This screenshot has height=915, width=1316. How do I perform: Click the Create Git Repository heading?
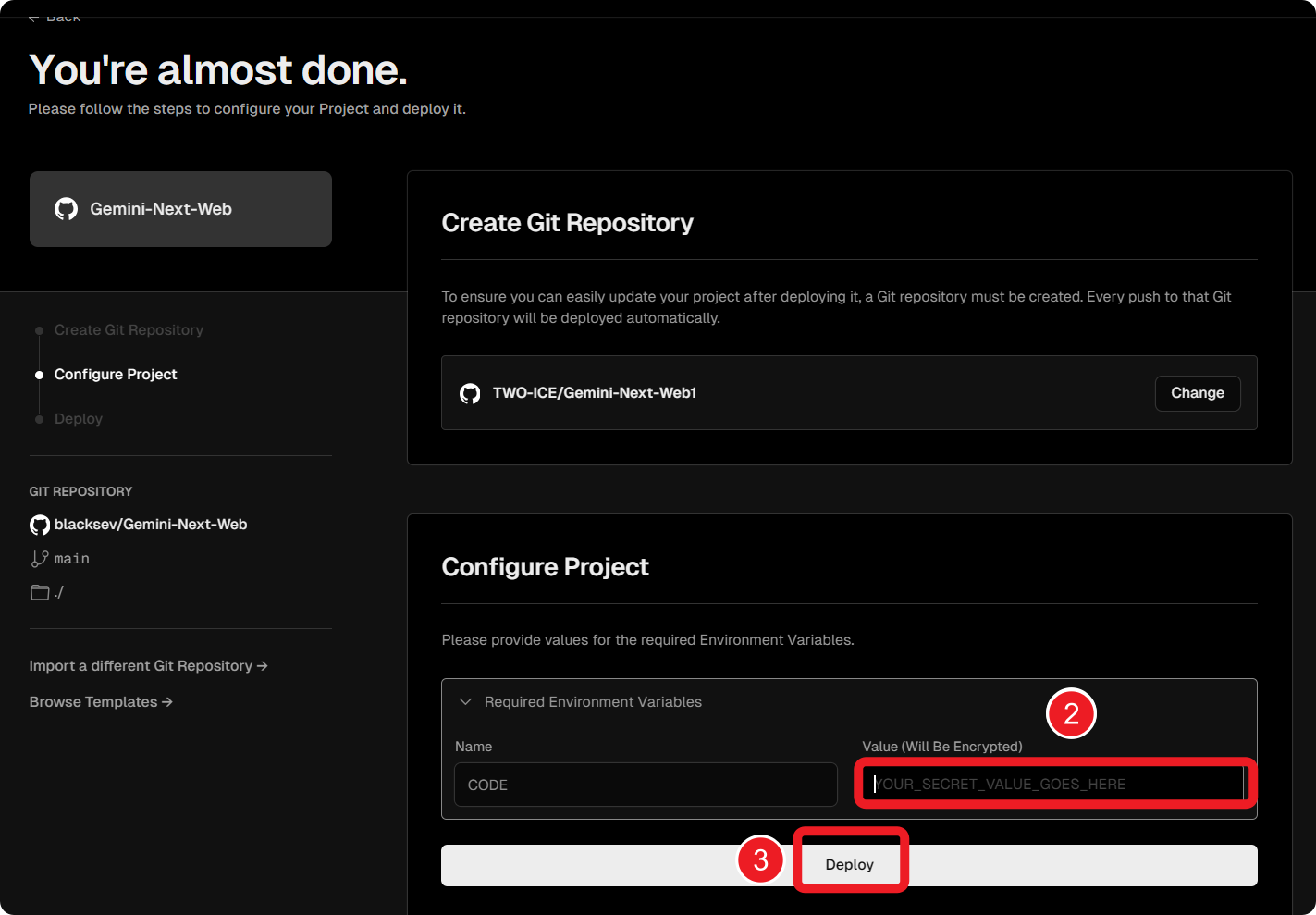(x=568, y=223)
